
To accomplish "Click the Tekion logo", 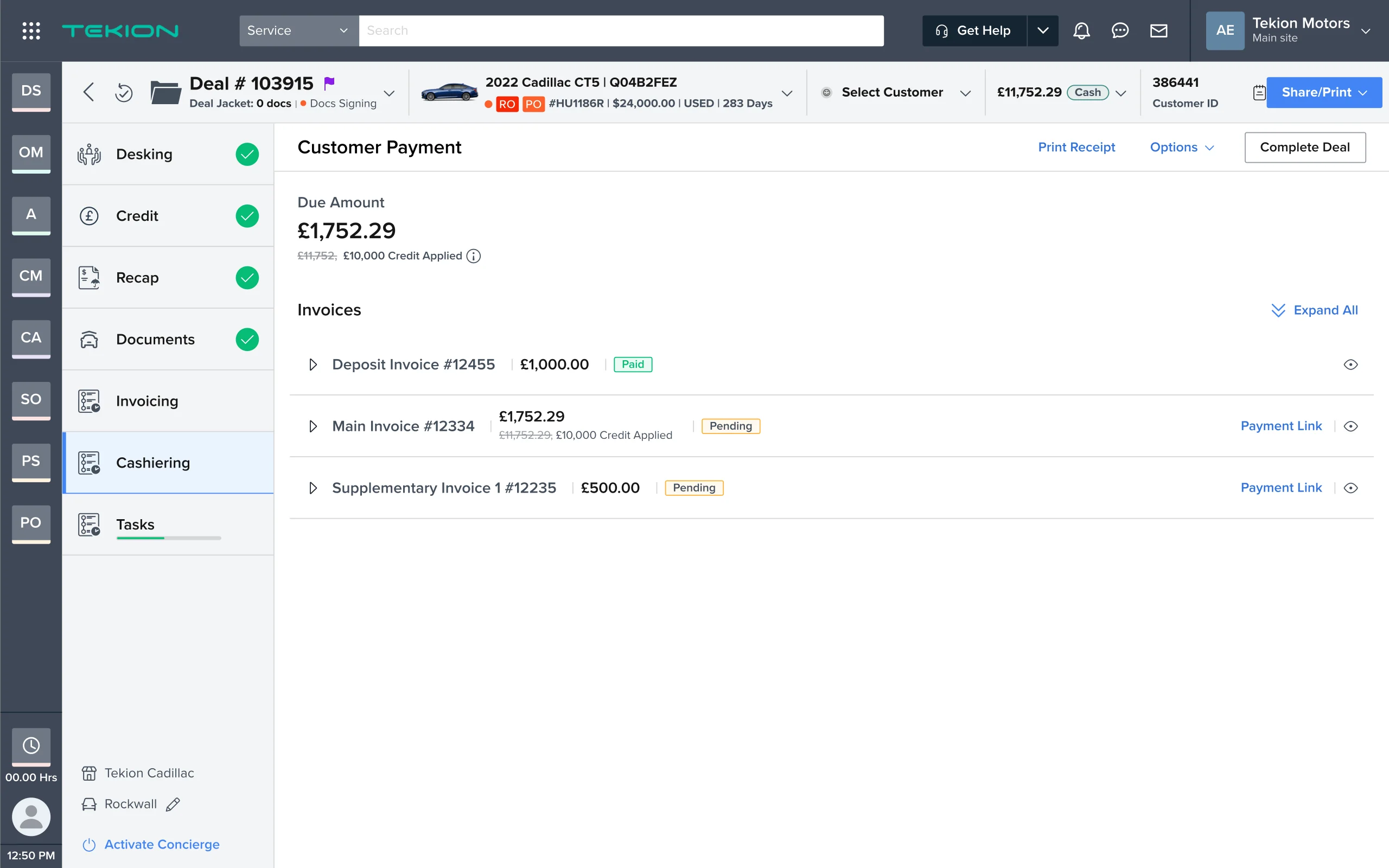I will point(120,30).
